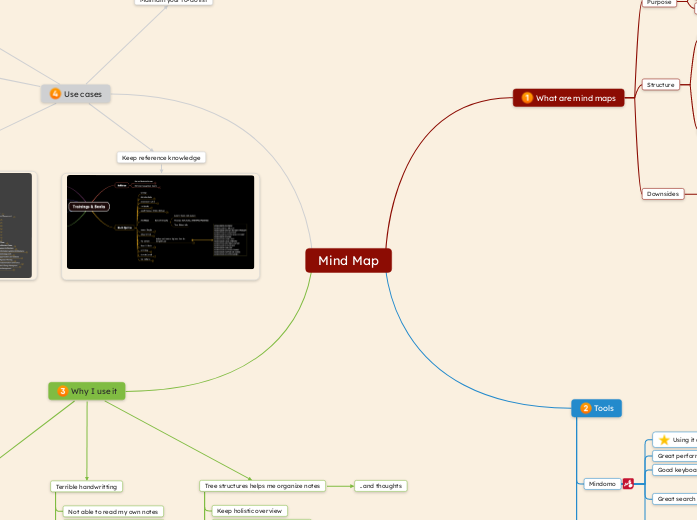
Task: Select Tree structures helps me organize notes
Action: 262,486
